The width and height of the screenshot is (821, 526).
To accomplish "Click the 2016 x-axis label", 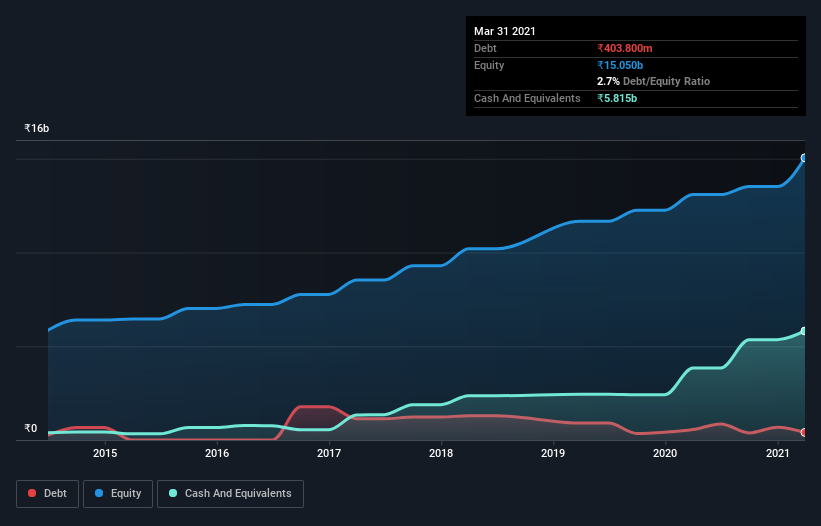I will coord(217,453).
